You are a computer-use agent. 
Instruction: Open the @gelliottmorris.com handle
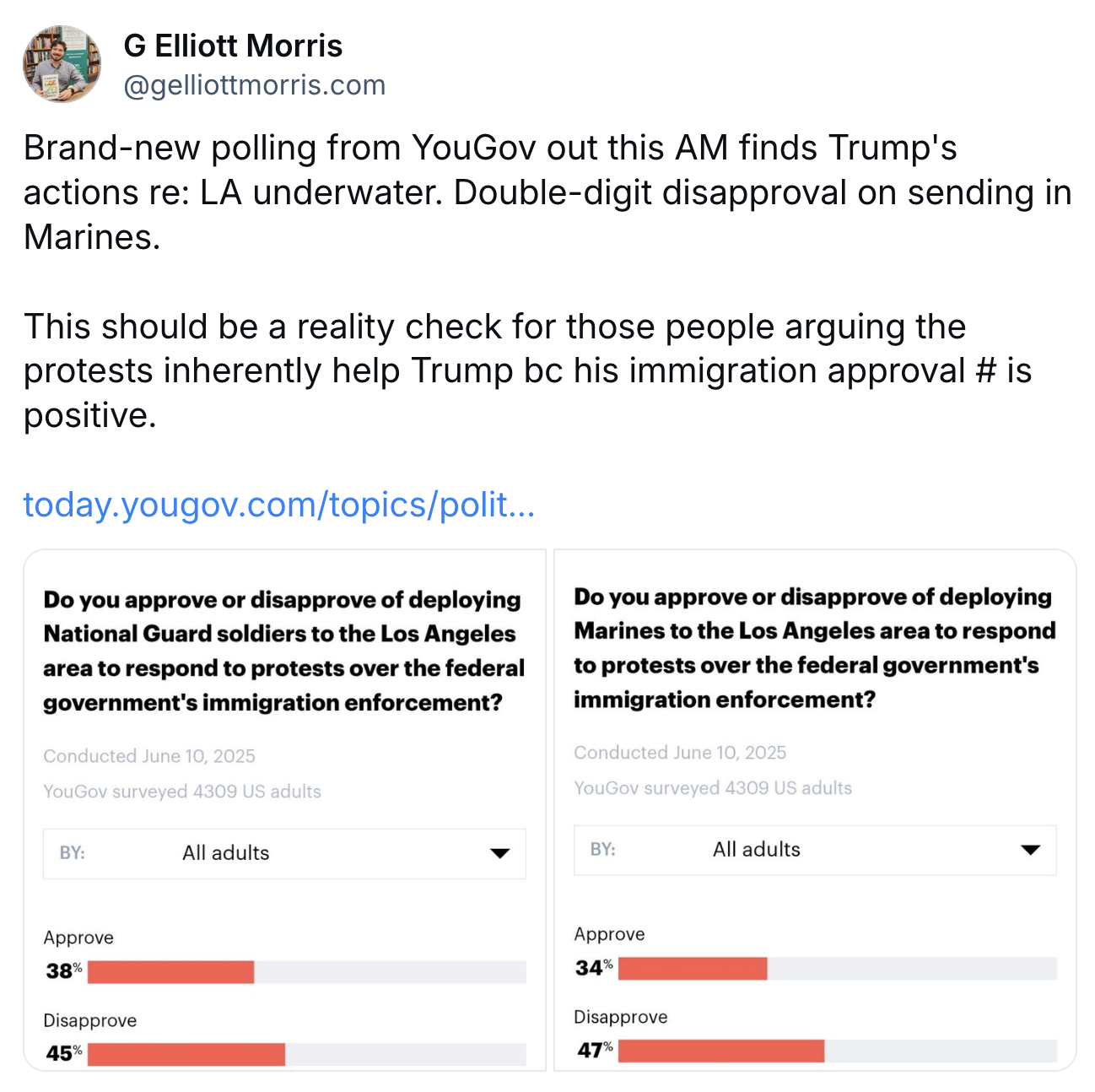click(255, 85)
